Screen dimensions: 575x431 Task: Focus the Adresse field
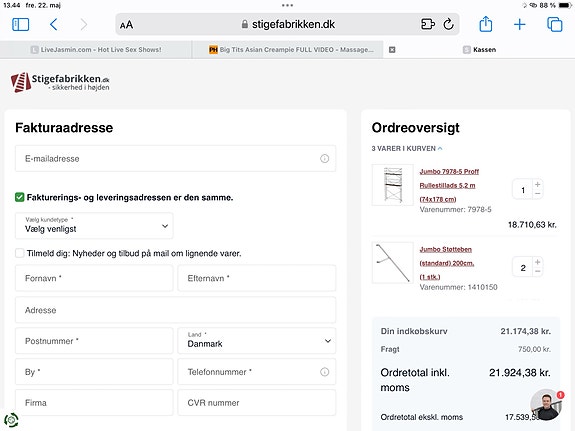tap(175, 310)
